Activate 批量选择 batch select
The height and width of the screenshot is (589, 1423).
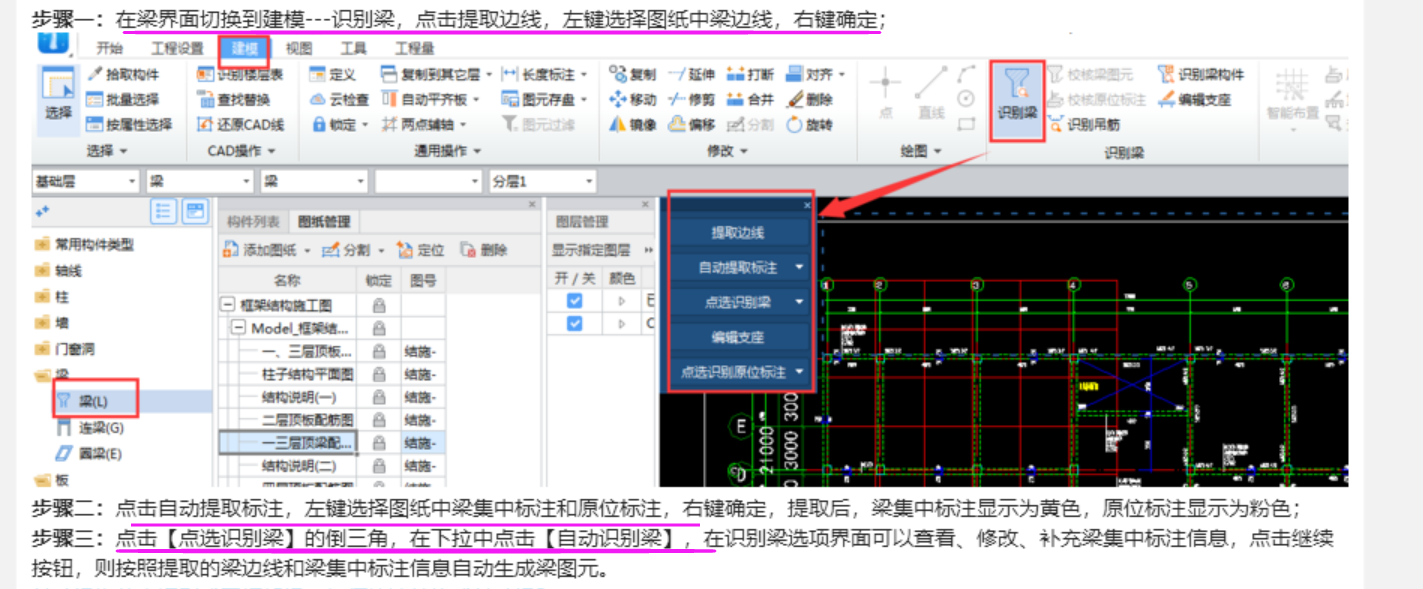pos(122,99)
